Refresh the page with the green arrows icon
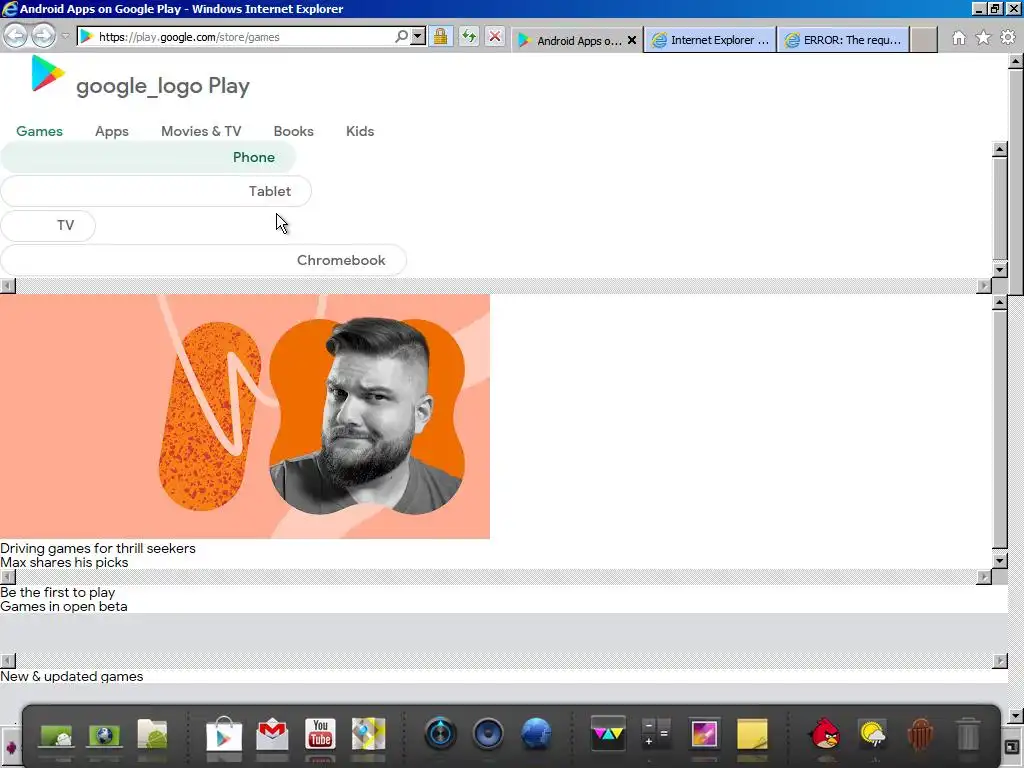 [469, 37]
